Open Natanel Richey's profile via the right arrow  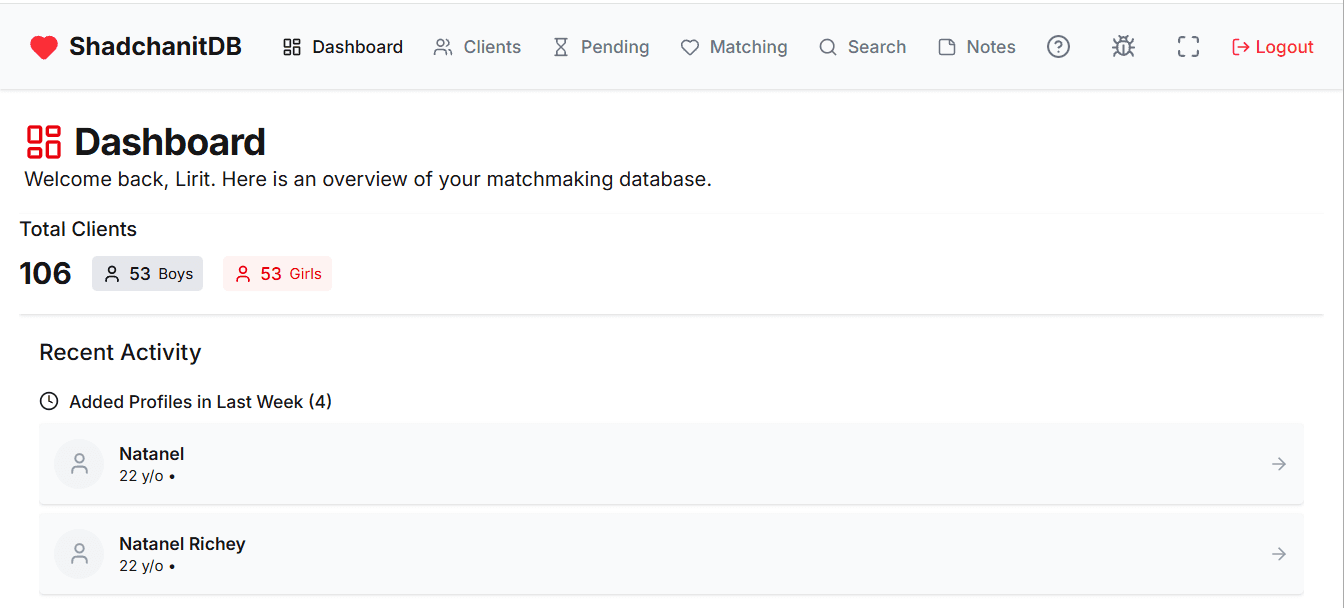coord(1278,553)
